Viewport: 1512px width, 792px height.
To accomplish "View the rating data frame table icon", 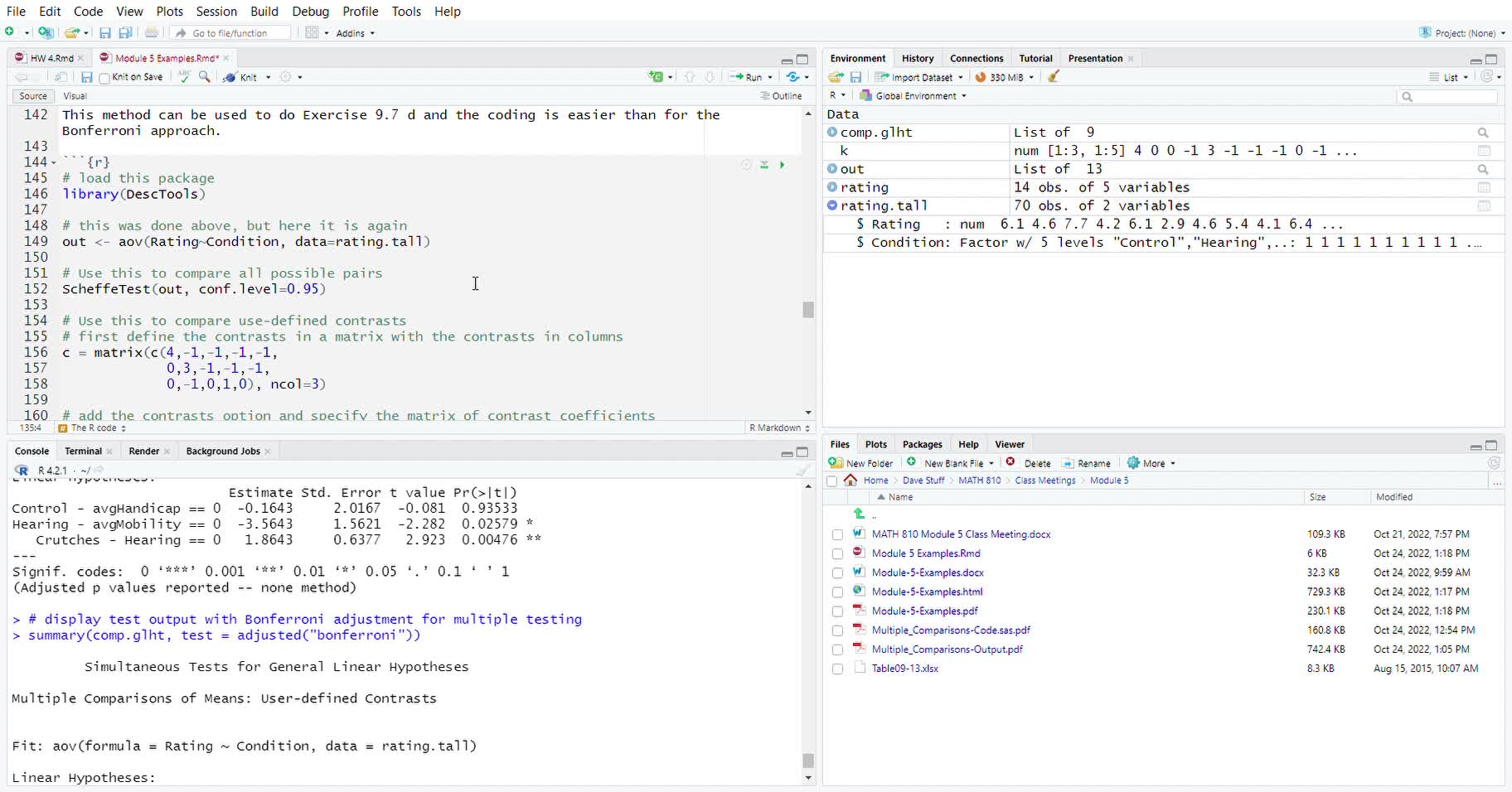I will click(x=1484, y=187).
